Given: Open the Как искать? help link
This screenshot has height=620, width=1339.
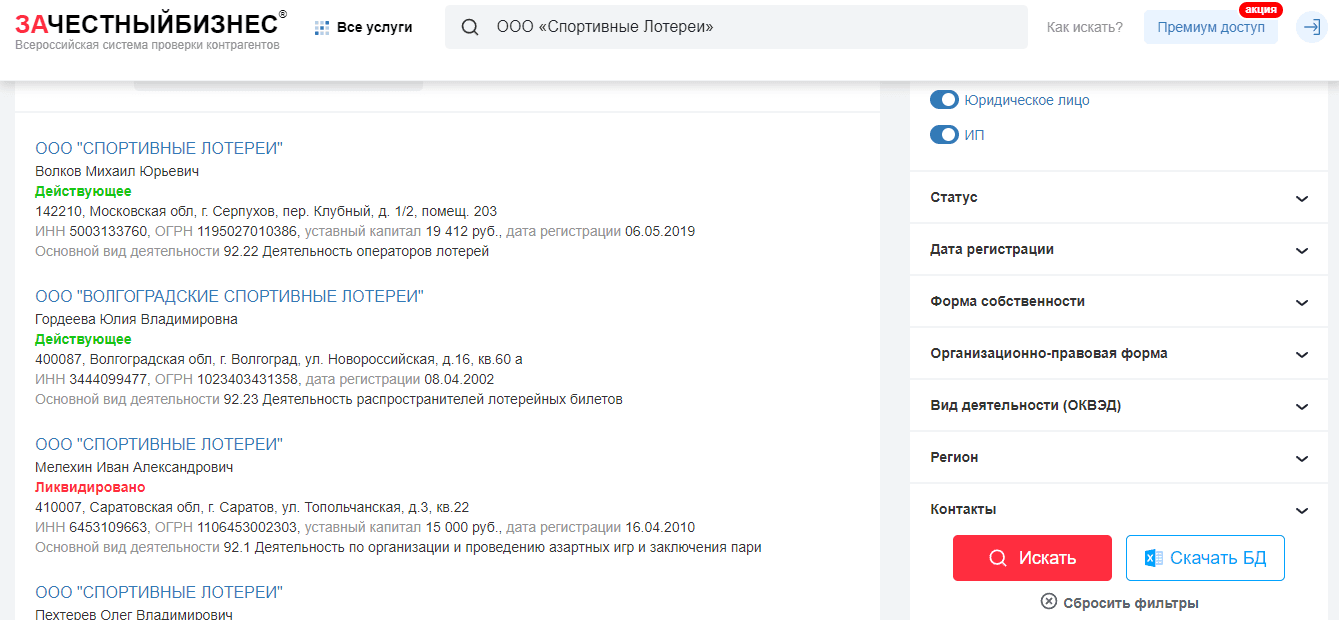Looking at the screenshot, I should [1084, 27].
